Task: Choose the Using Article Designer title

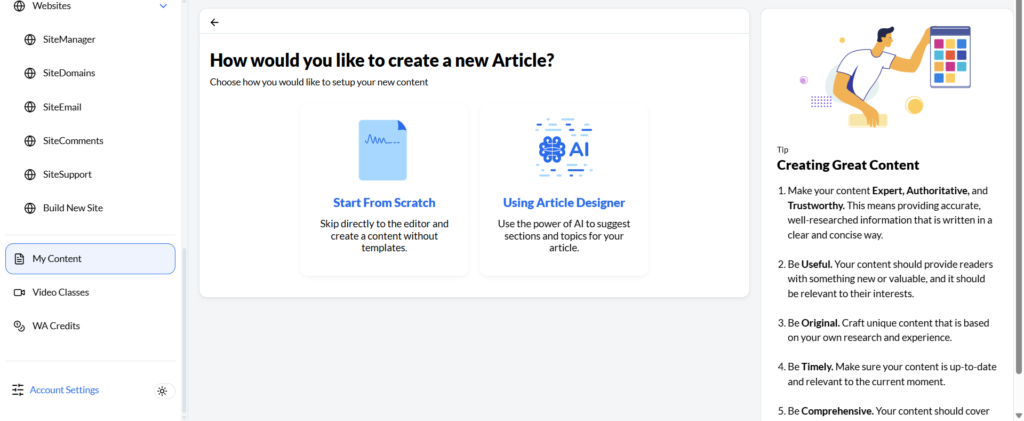Action: [564, 202]
